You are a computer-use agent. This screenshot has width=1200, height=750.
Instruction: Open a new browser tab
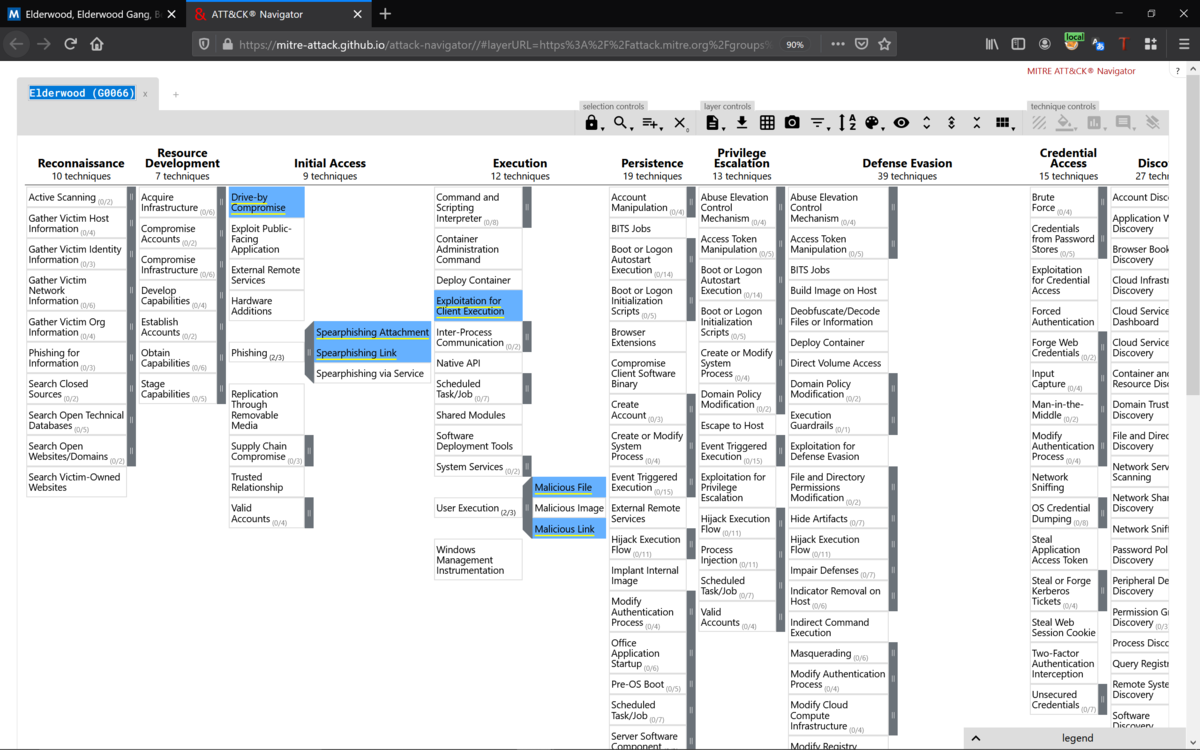tap(385, 14)
